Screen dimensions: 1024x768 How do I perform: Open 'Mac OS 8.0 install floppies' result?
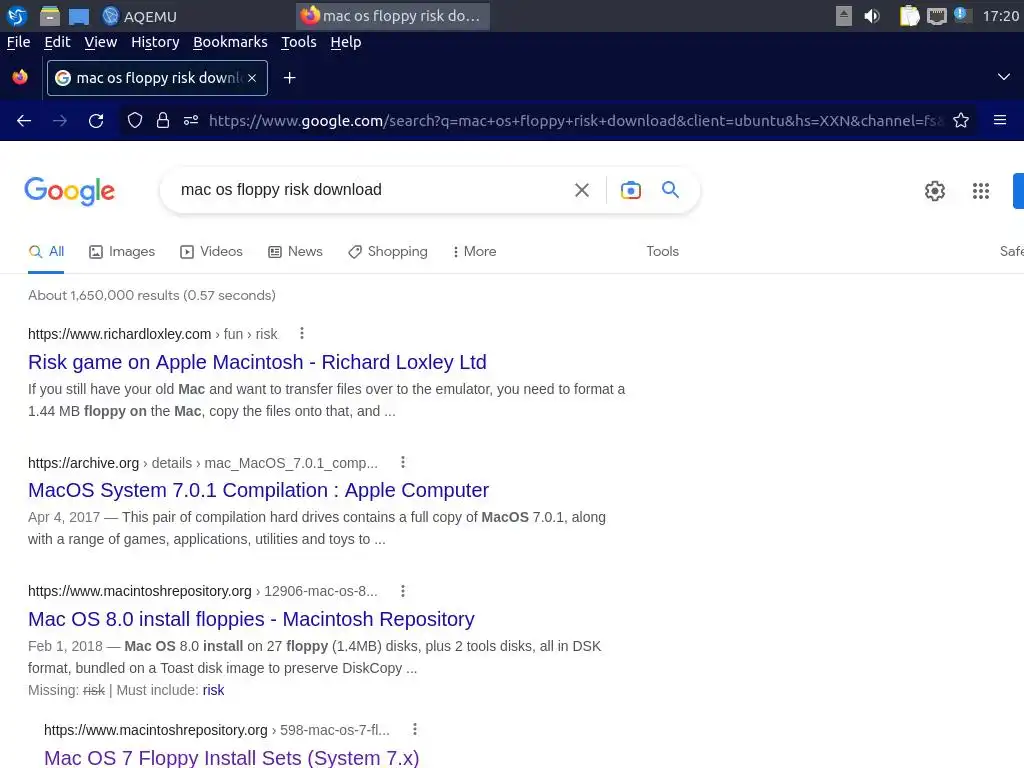[251, 618]
